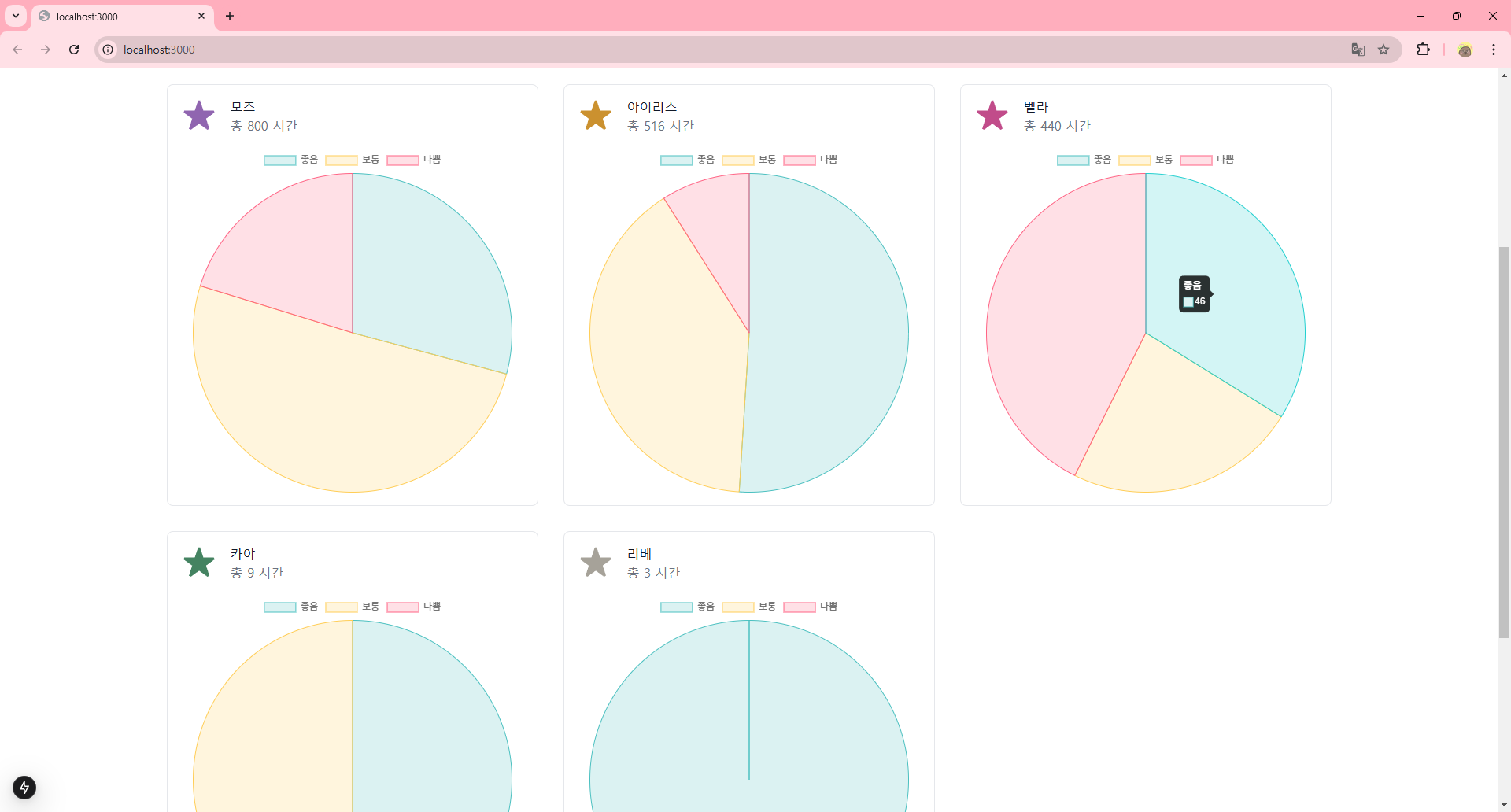Select the localhost:3000 tab
1511x812 pixels.
coord(122,17)
